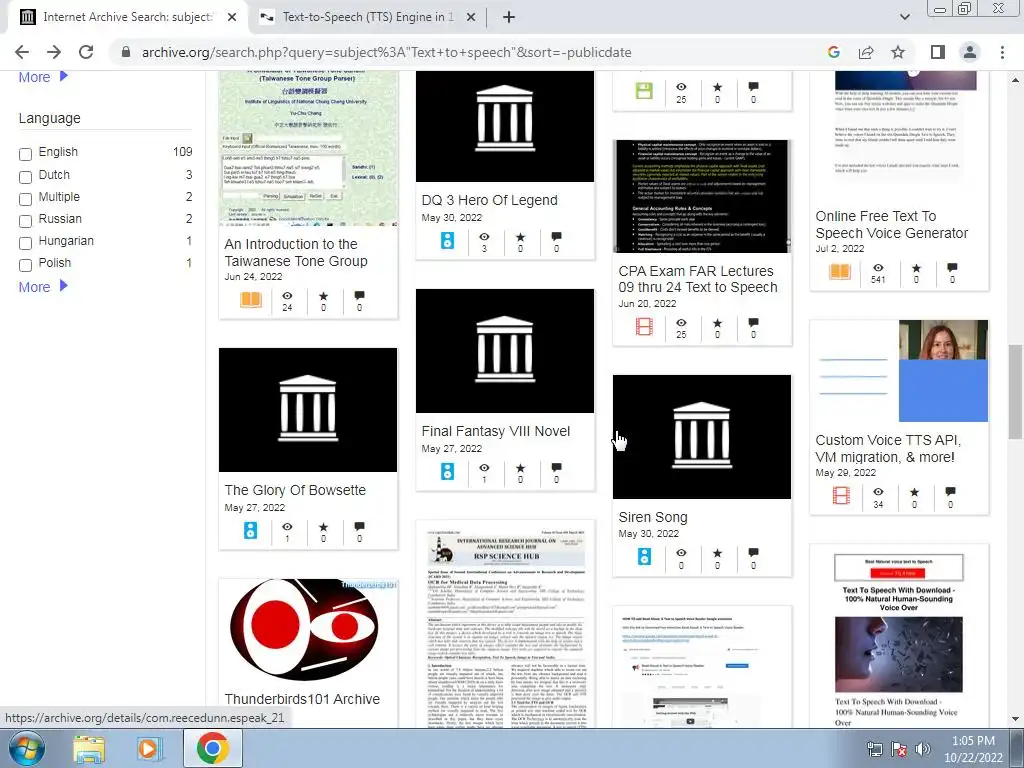Click the page vertical scrollbar thumb
This screenshot has width=1024, height=768.
1015,392
